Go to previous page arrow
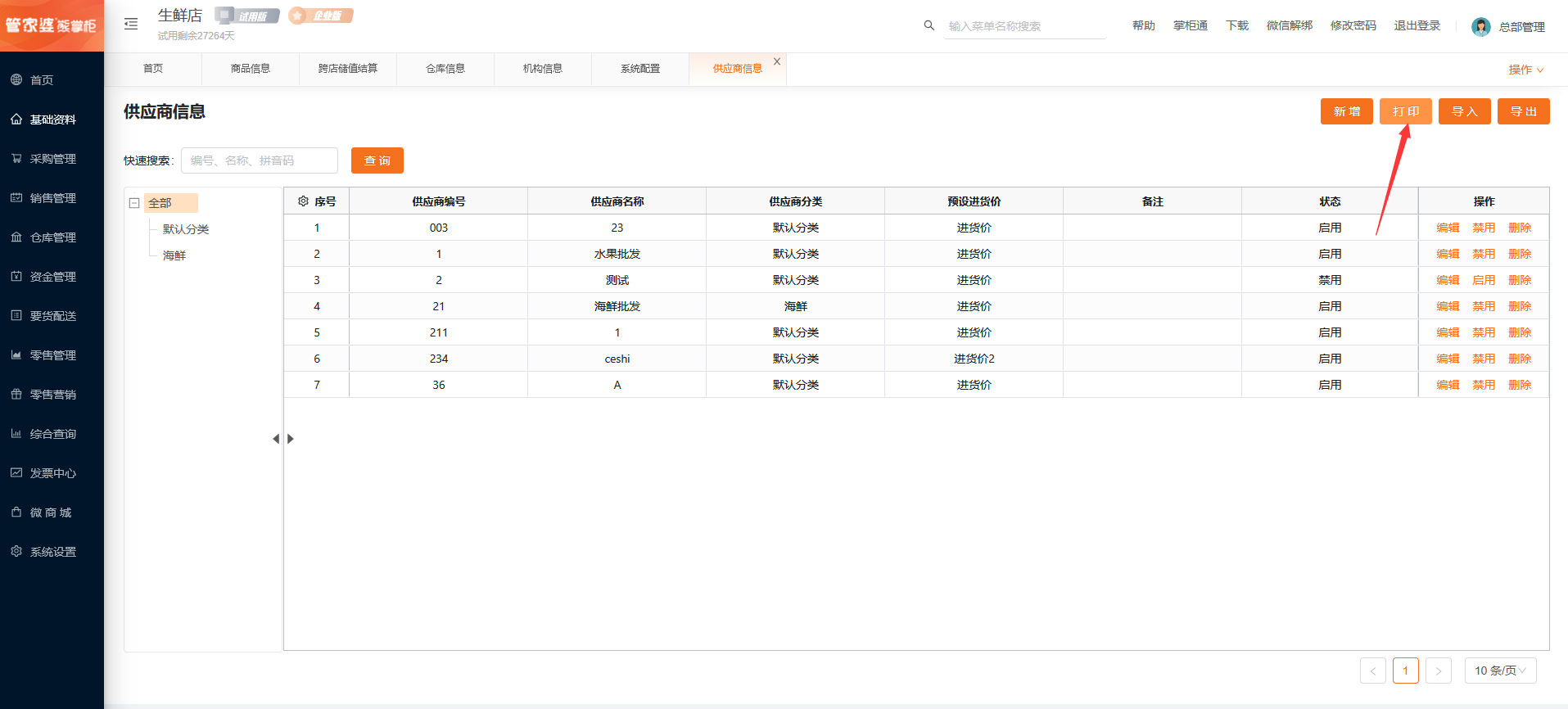Viewport: 1568px width, 709px height. (1373, 671)
